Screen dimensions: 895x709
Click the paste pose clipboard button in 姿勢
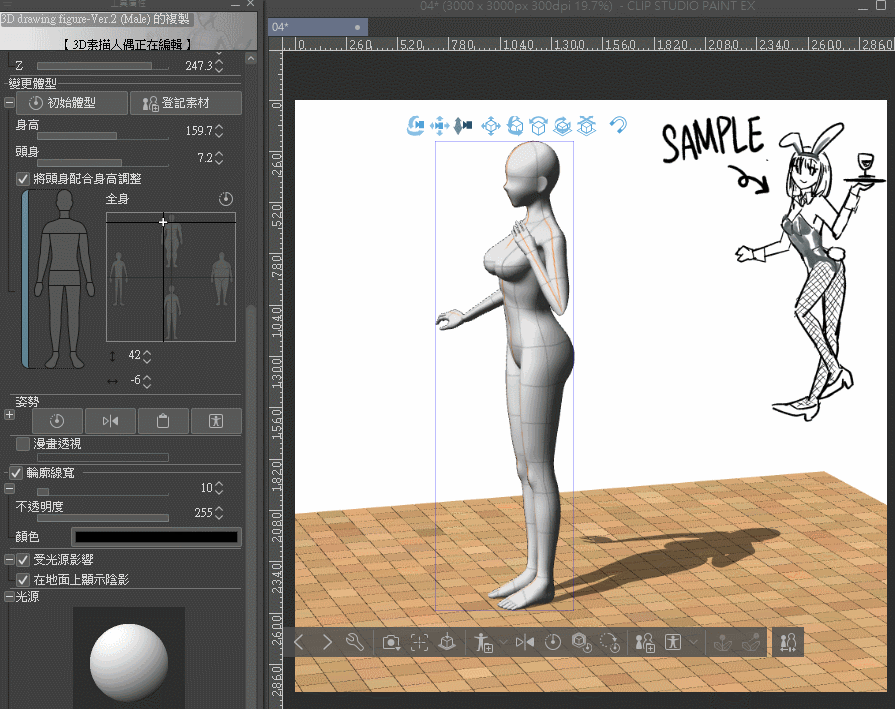point(163,421)
